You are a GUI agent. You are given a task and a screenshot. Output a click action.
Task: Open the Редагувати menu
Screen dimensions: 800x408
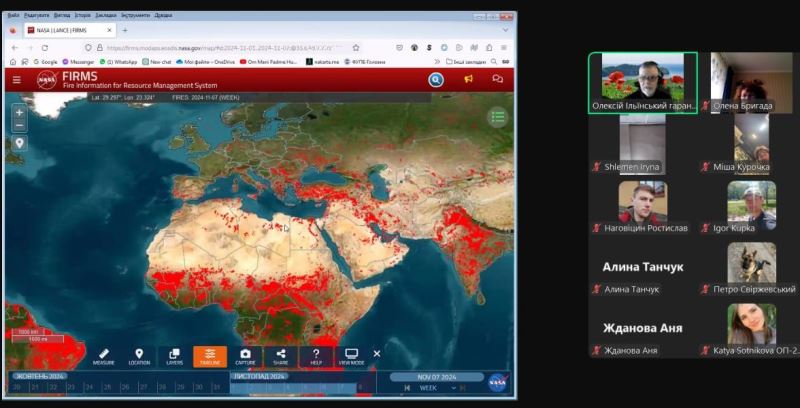pos(36,15)
